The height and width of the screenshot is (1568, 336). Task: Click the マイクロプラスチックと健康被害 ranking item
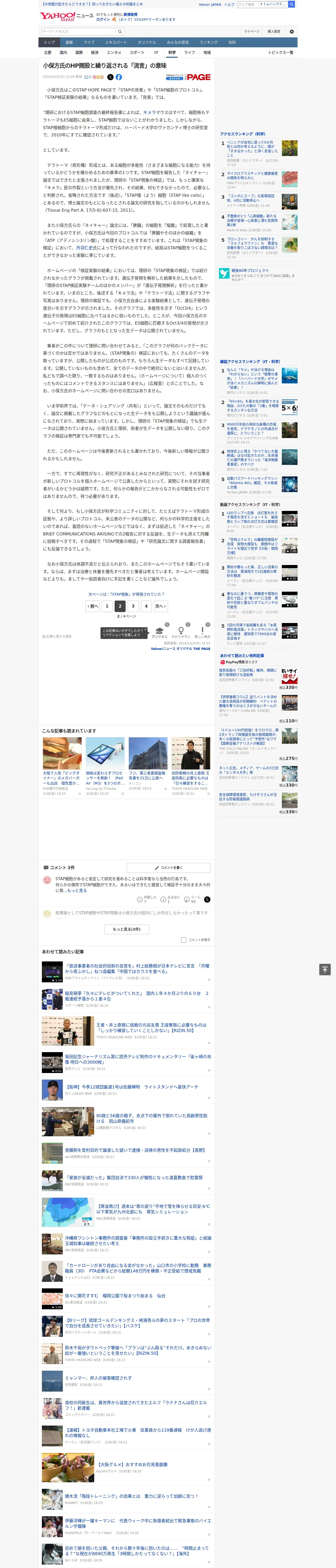tap(252, 176)
